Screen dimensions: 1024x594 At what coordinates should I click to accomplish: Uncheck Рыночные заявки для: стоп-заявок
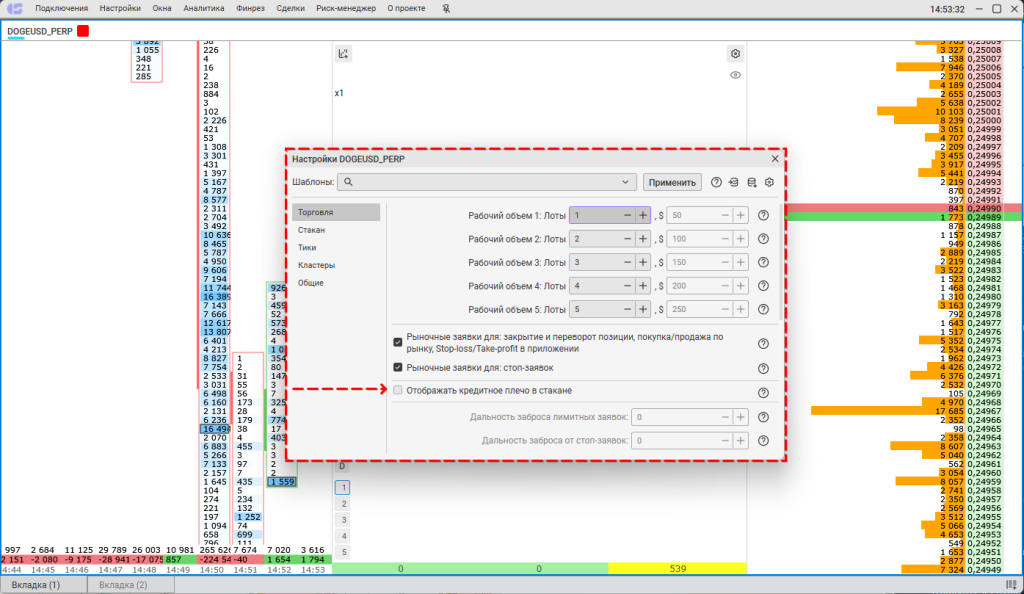pos(398,368)
